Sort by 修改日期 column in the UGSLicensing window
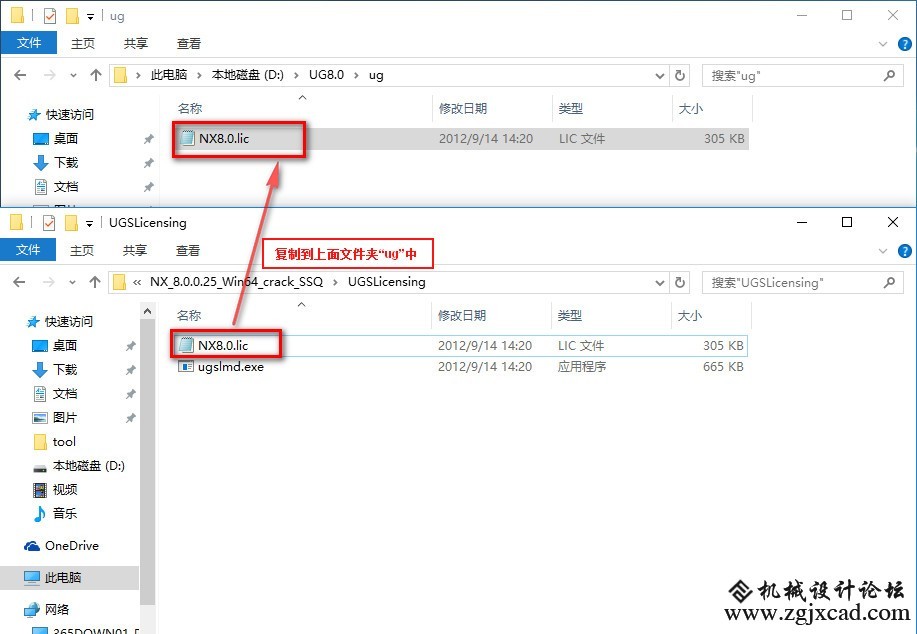Image resolution: width=917 pixels, height=634 pixels. point(461,315)
